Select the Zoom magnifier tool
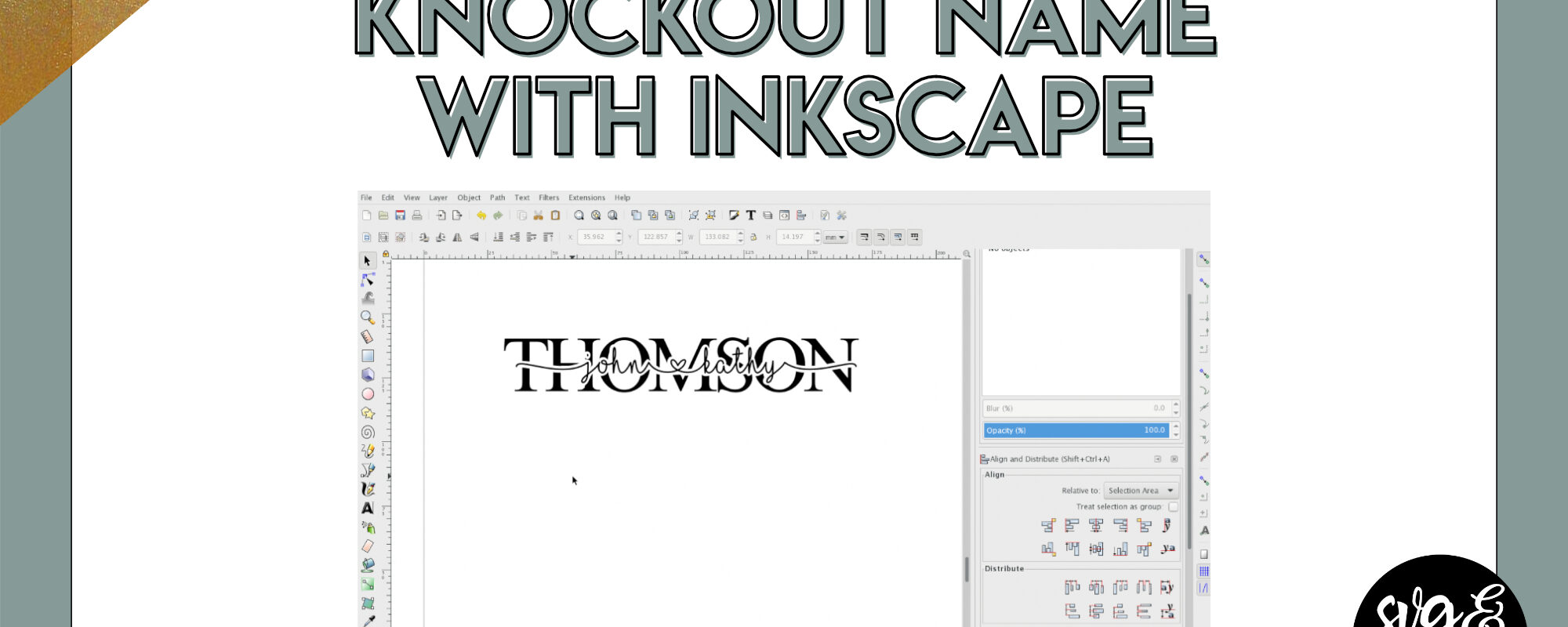The image size is (1568, 627). [x=368, y=317]
